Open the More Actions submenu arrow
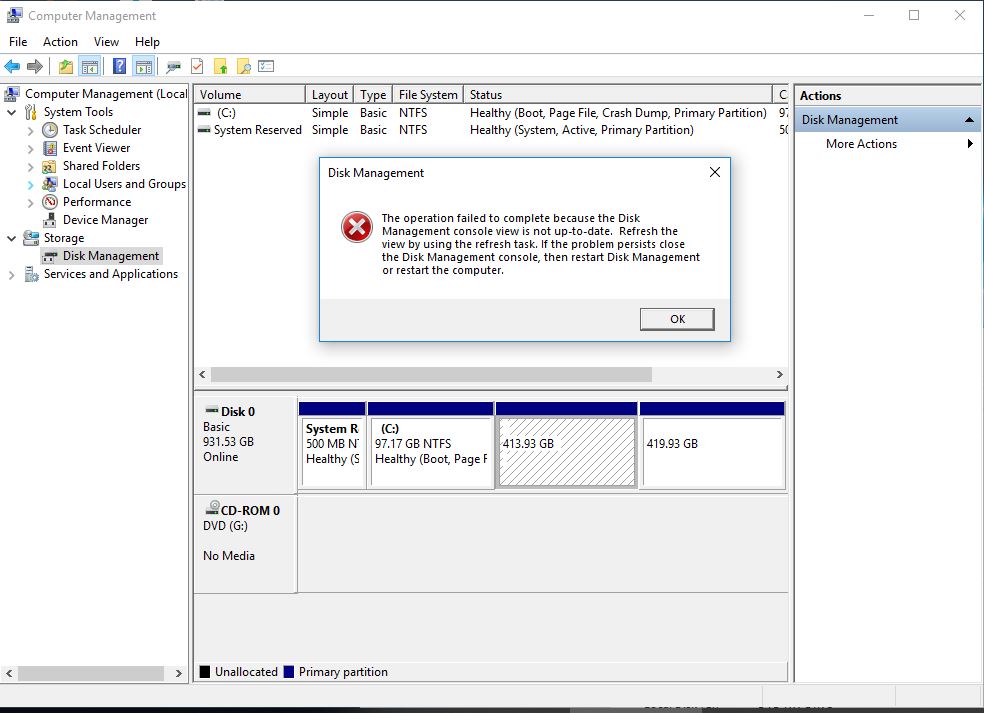 click(970, 144)
